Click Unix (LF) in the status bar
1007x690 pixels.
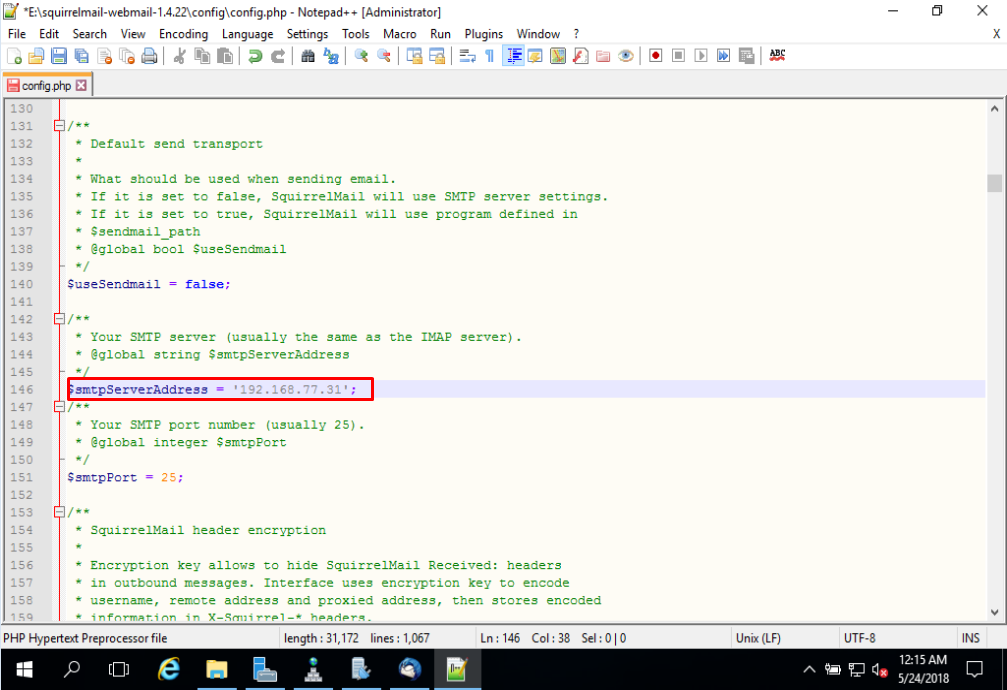coord(758,638)
